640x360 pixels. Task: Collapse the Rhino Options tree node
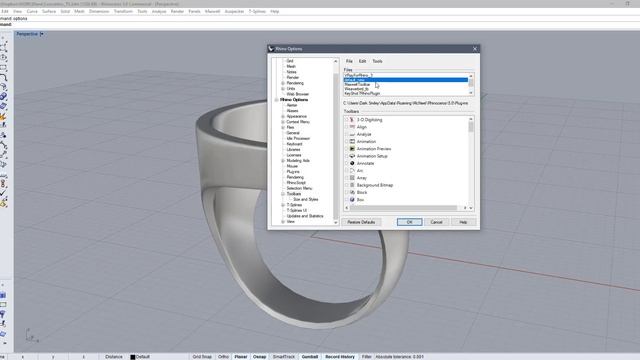pos(276,100)
